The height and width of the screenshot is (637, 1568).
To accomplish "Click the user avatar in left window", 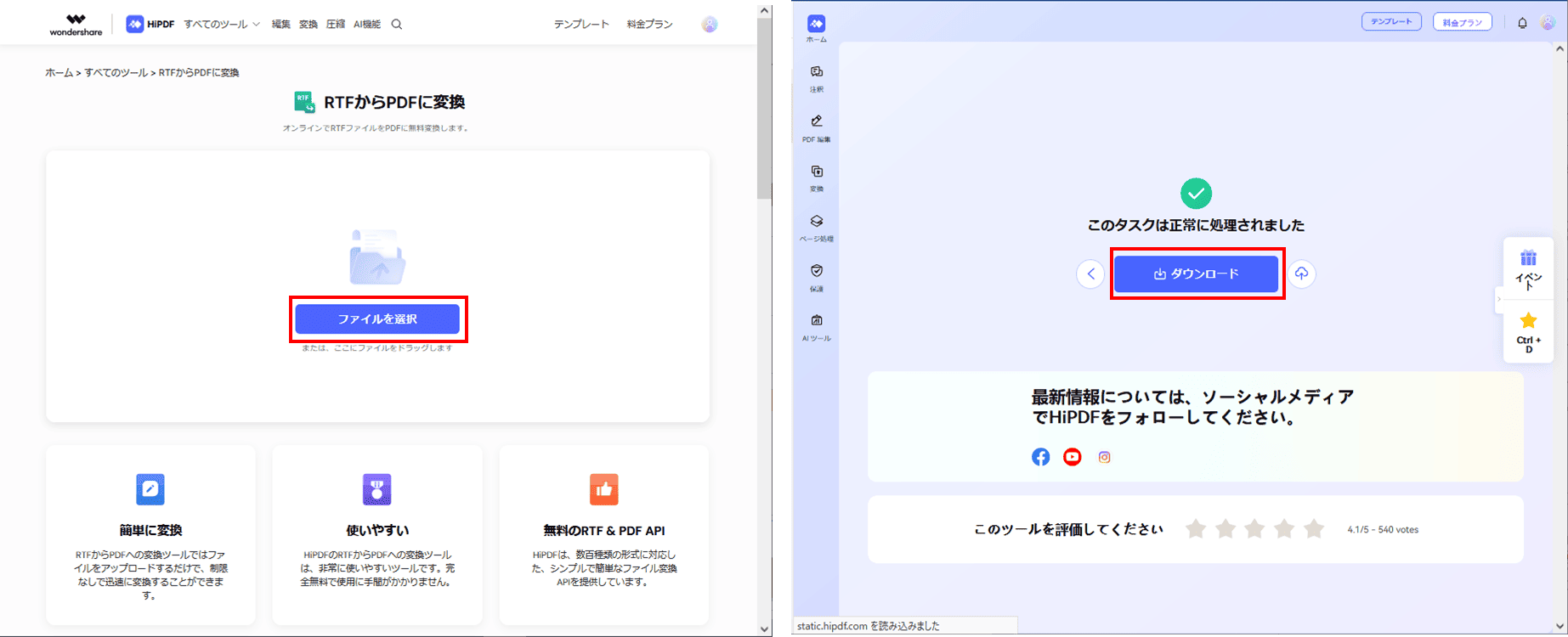I will [710, 25].
